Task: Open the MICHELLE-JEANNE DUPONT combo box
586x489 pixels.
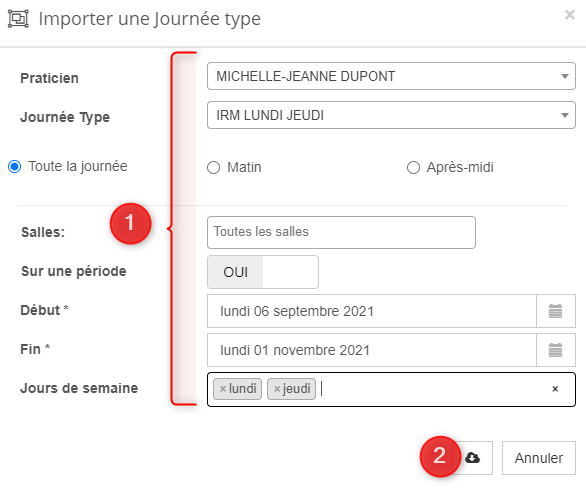Action: coord(391,76)
